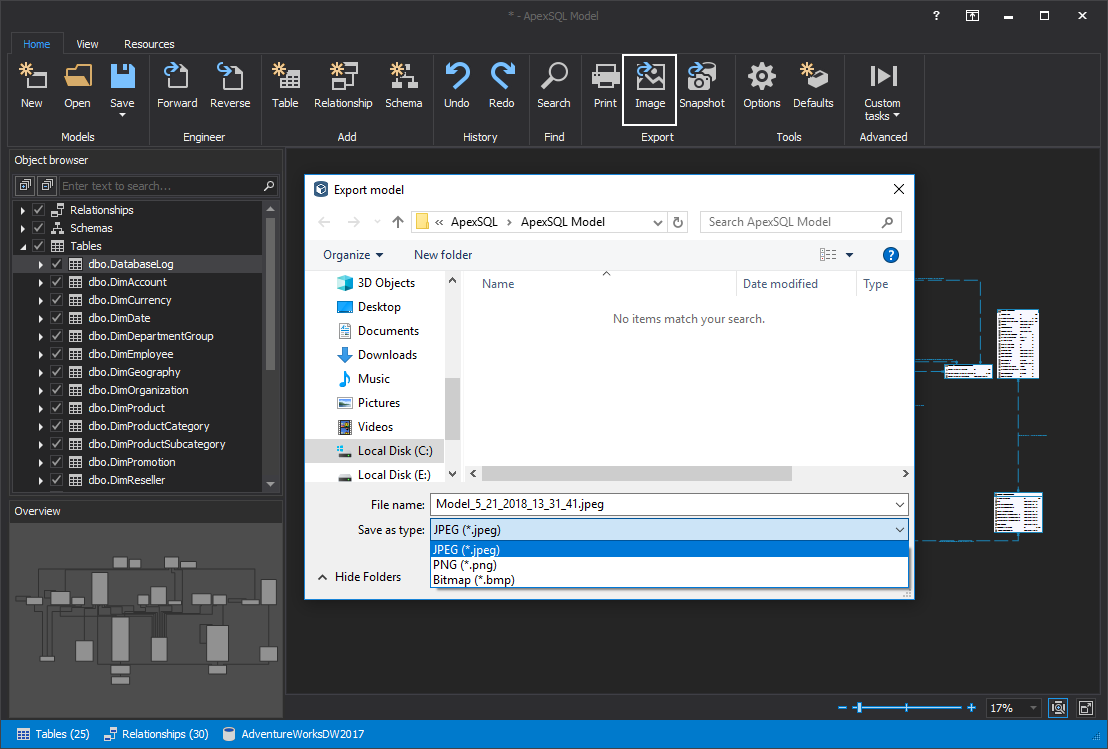
Task: Go up one folder in Export dialog
Action: pos(398,222)
